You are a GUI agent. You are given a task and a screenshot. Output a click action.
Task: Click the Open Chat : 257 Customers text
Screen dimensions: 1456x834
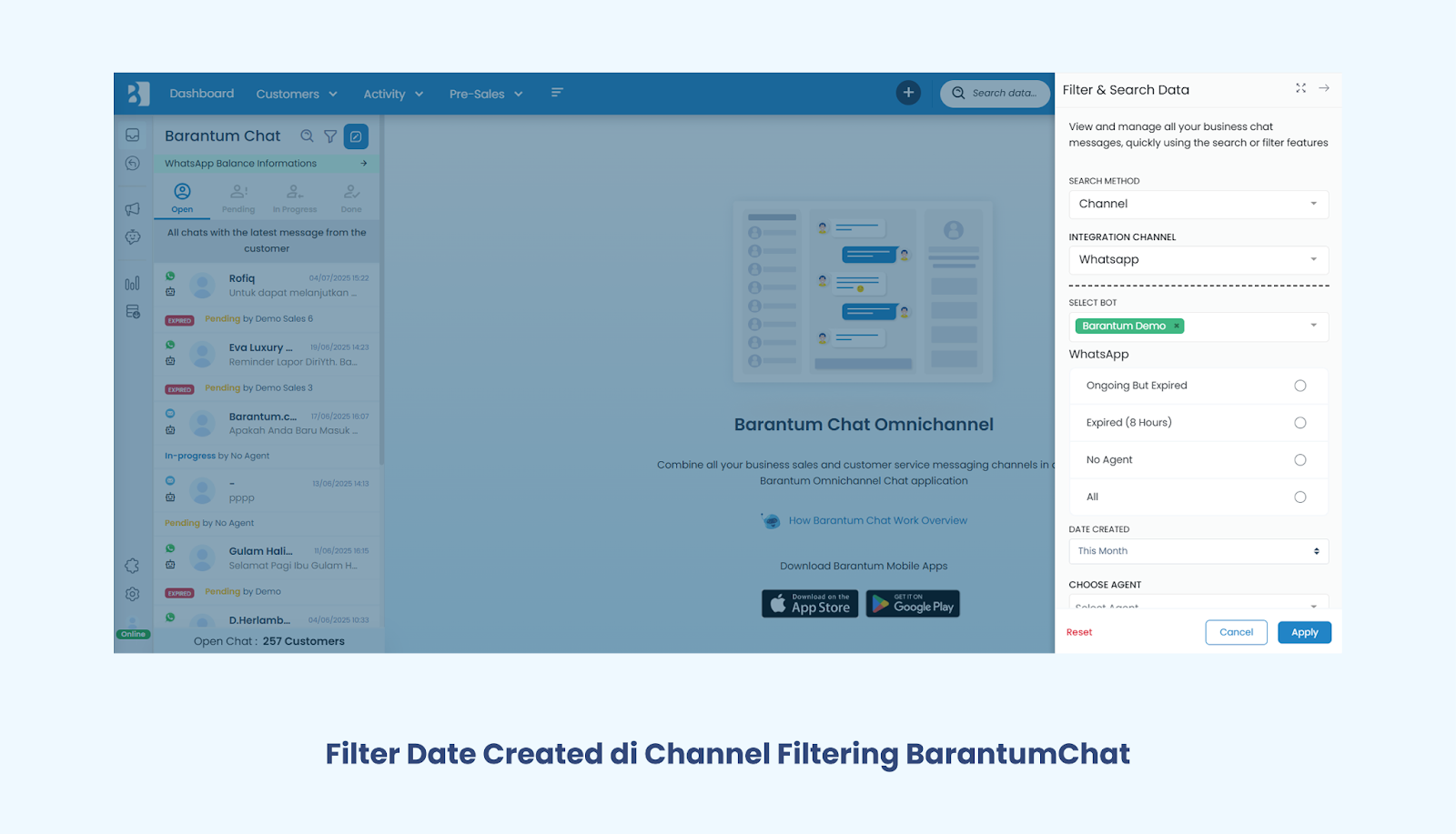[269, 641]
